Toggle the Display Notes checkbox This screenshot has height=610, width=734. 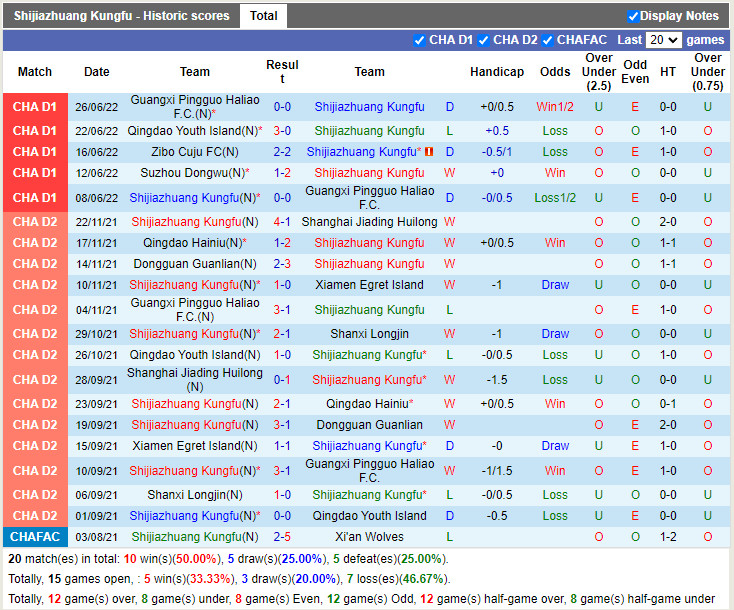tap(633, 16)
